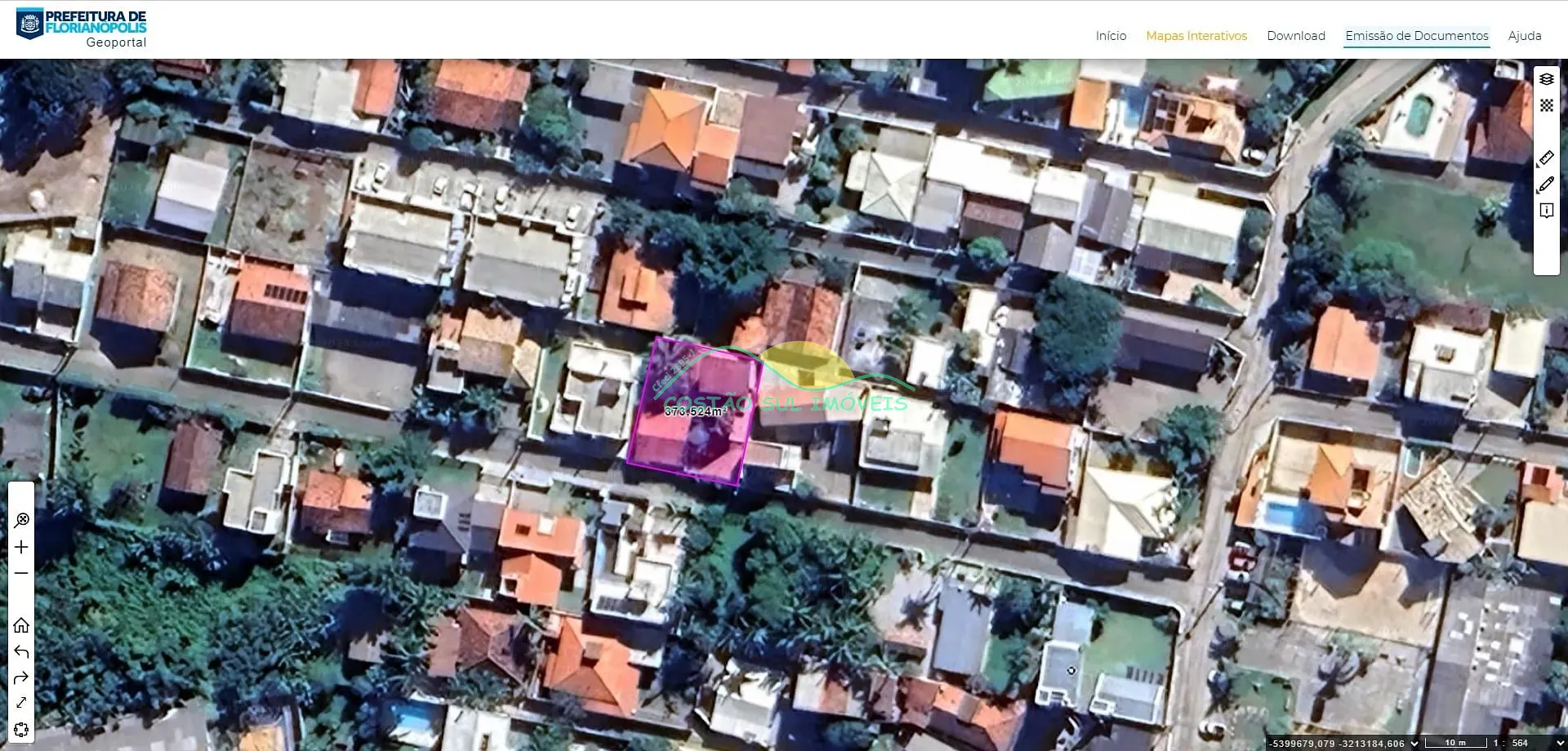This screenshot has width=1568, height=751.
Task: Go forward to next map view
Action: pos(21,678)
